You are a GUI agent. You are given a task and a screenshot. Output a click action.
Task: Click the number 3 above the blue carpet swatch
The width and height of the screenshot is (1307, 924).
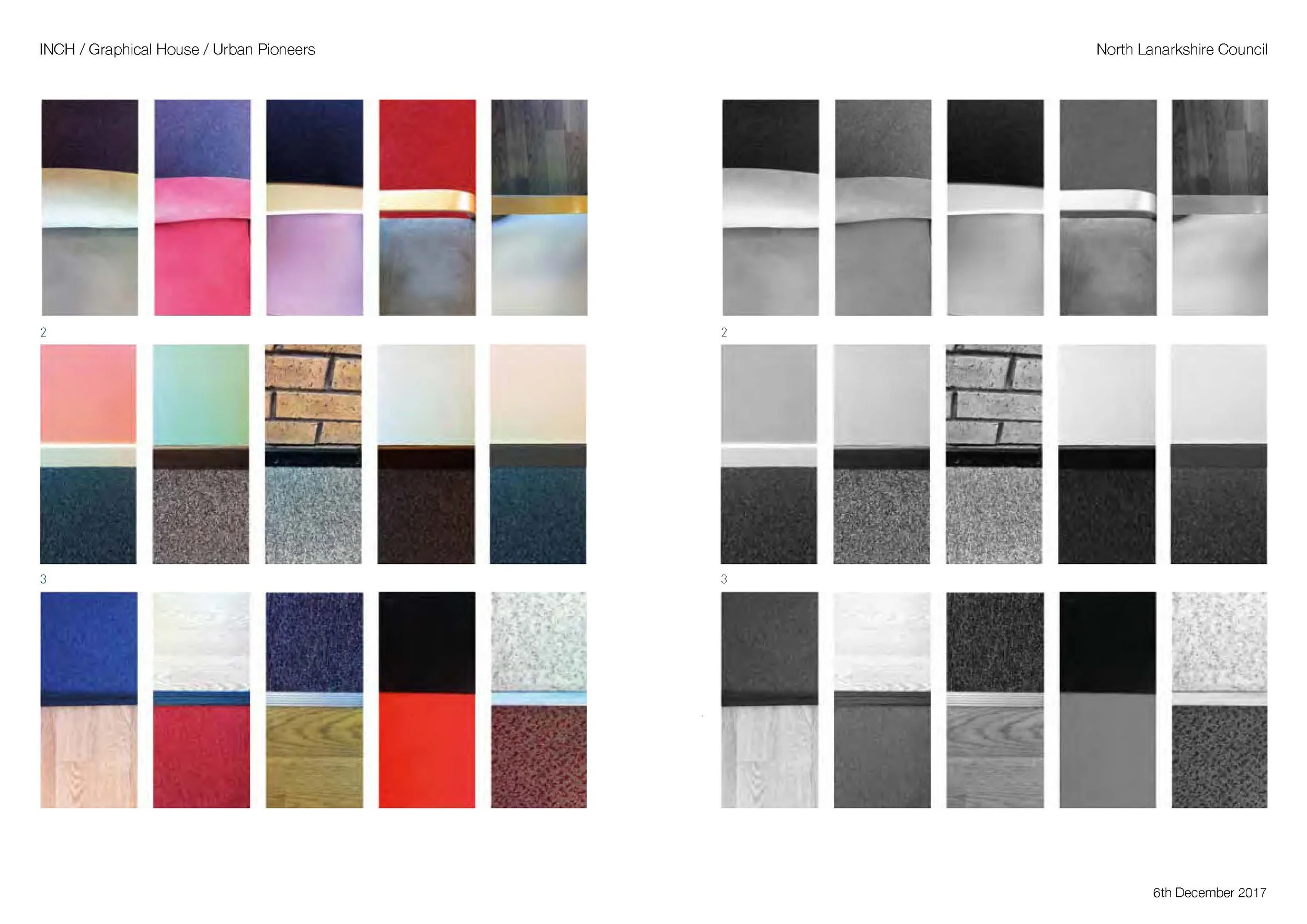coord(43,579)
